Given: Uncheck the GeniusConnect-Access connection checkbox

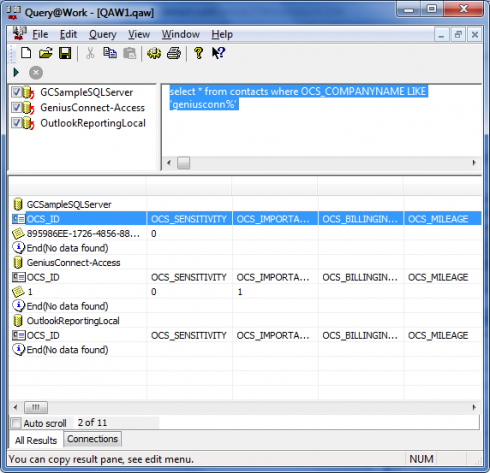Looking at the screenshot, I should click(17, 107).
